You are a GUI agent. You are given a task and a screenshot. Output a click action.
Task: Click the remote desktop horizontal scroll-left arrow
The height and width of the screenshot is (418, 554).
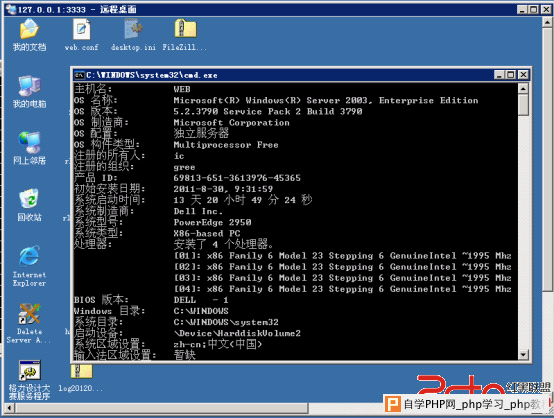point(10,408)
